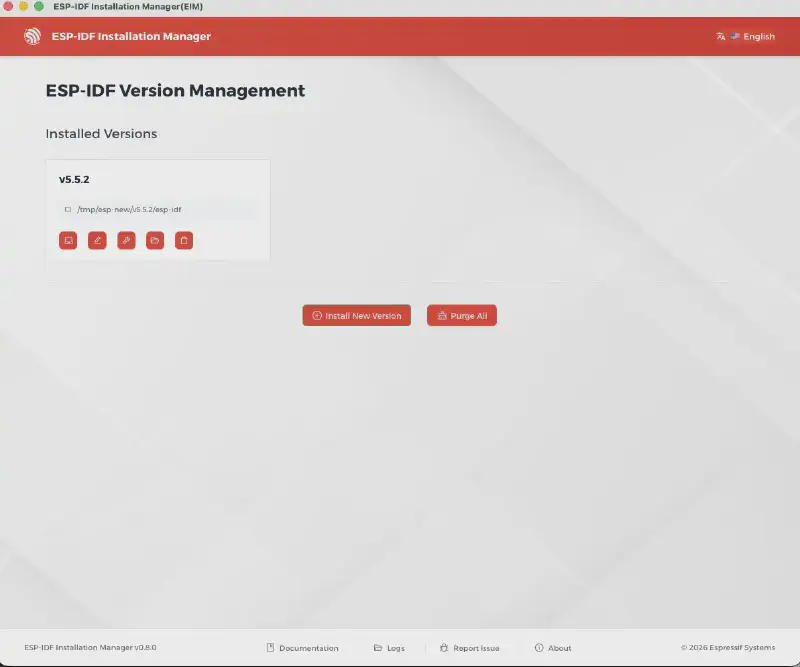The height and width of the screenshot is (667, 800).
Task: Click the Purge All button
Action: [x=461, y=314]
